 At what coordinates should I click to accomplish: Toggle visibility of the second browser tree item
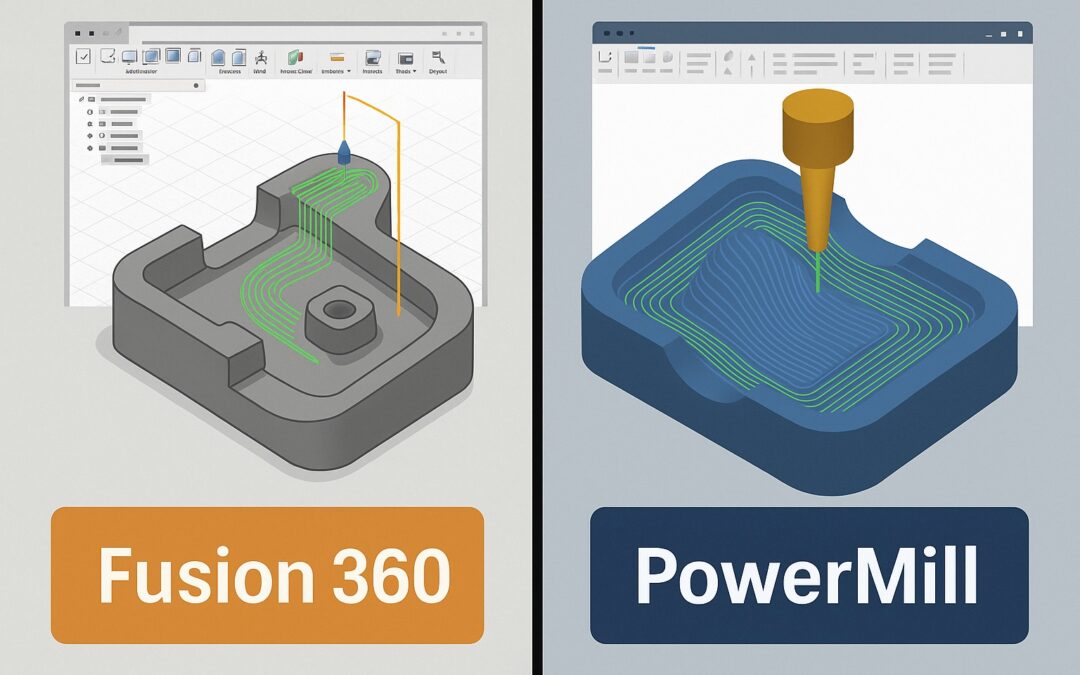click(90, 112)
